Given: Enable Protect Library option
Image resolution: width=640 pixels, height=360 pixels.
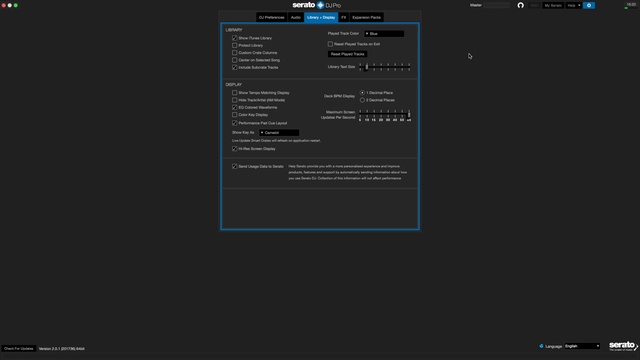Looking at the screenshot, I should pos(235,45).
